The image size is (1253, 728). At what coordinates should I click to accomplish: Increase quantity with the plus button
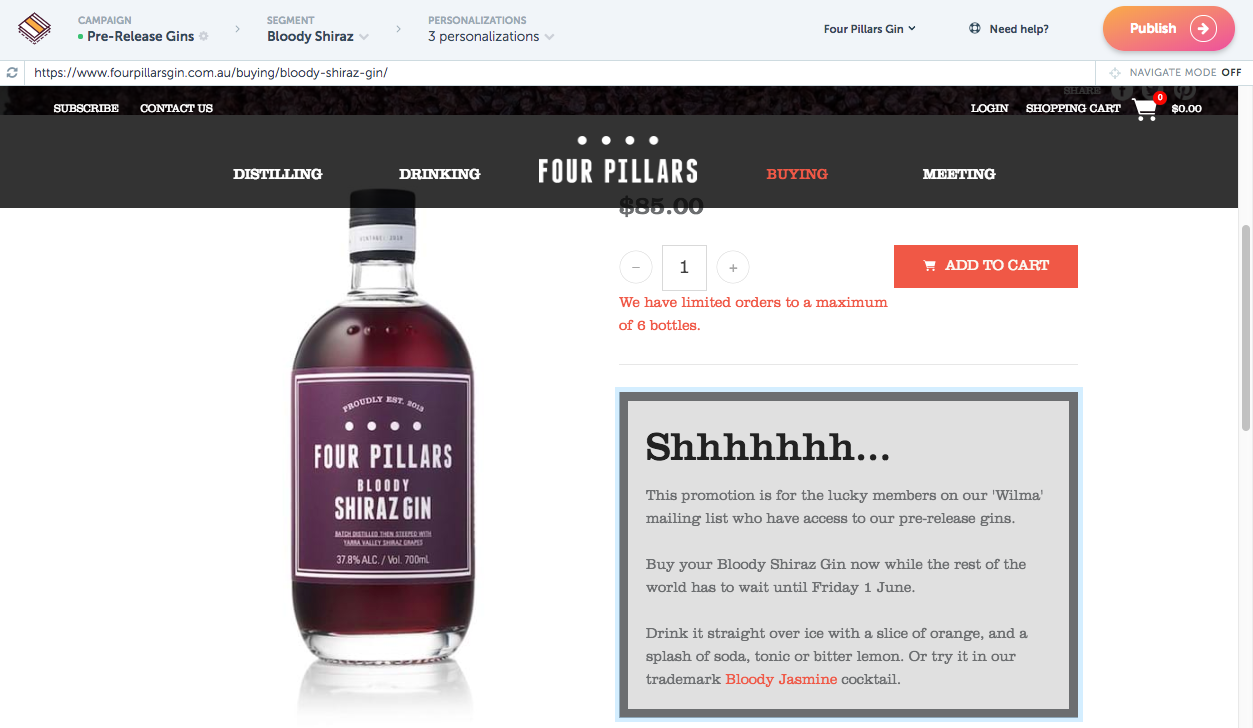pos(733,268)
